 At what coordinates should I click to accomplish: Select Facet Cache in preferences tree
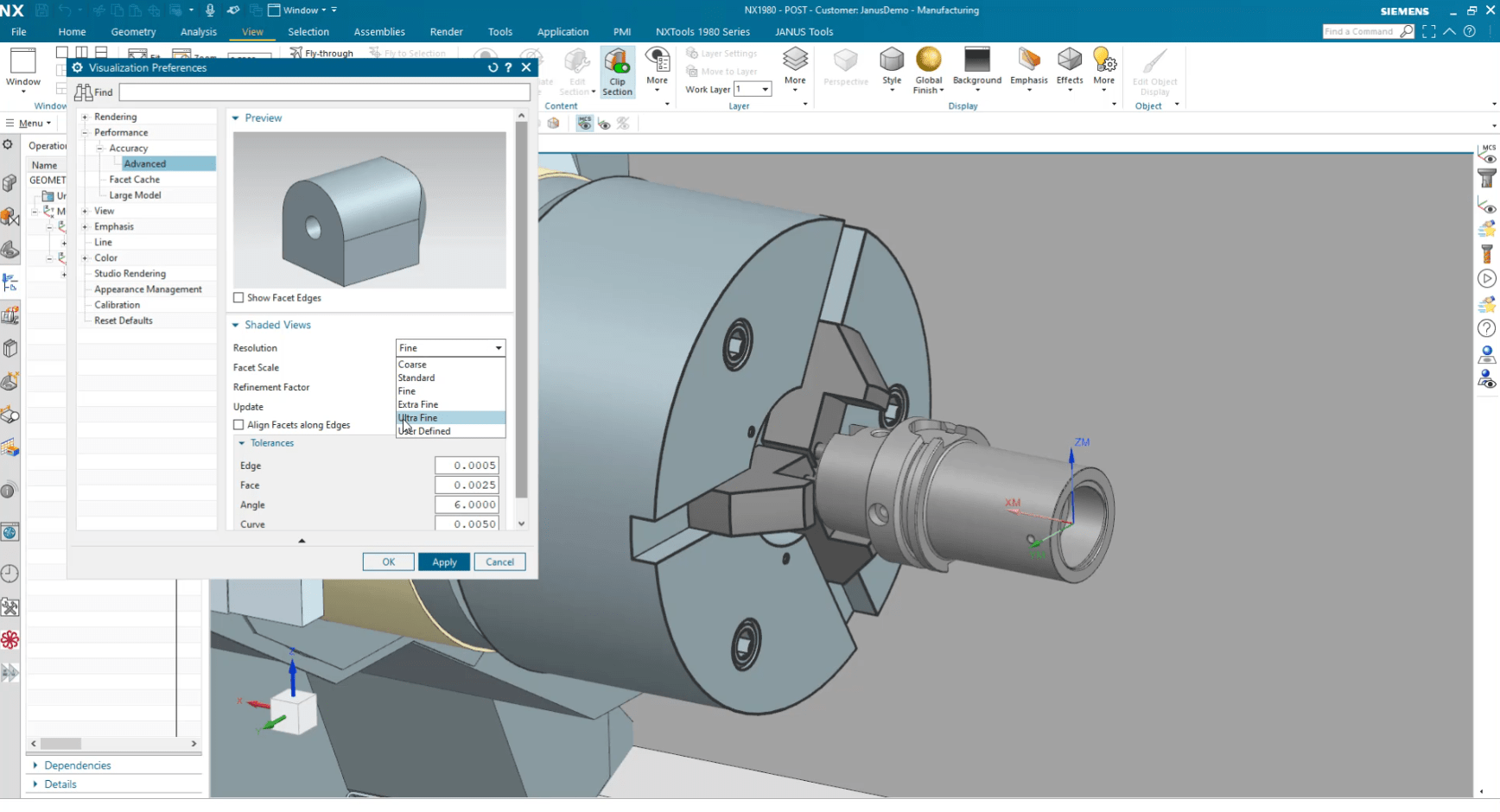135,180
